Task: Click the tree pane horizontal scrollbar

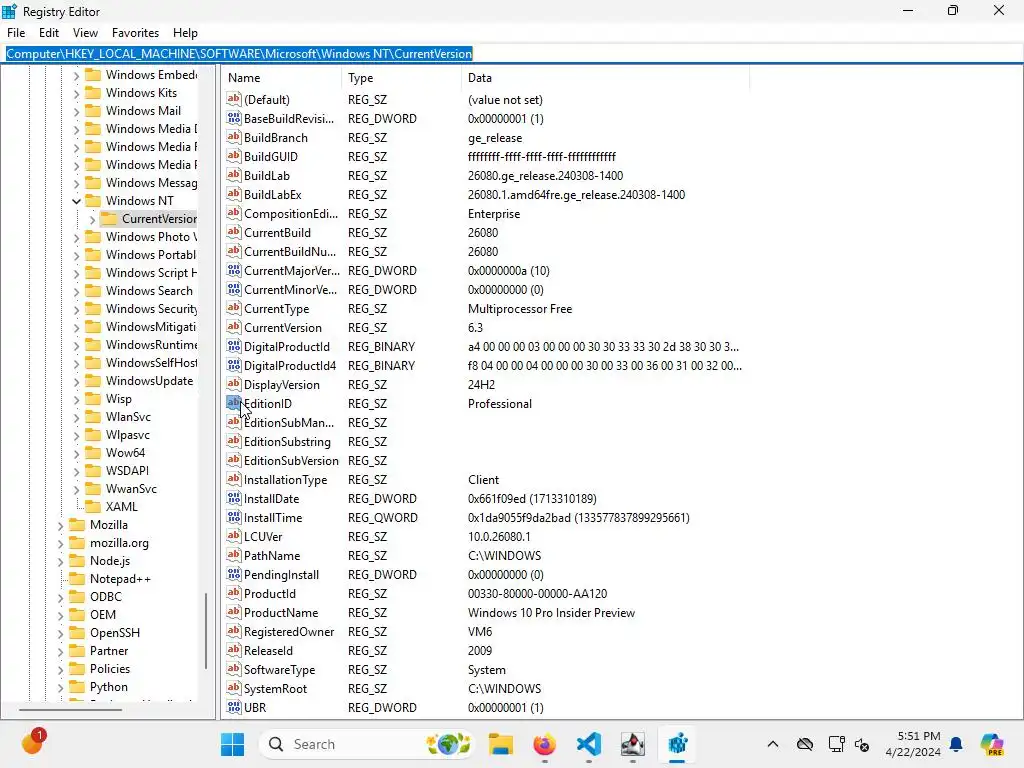Action: pyautogui.click(x=71, y=709)
